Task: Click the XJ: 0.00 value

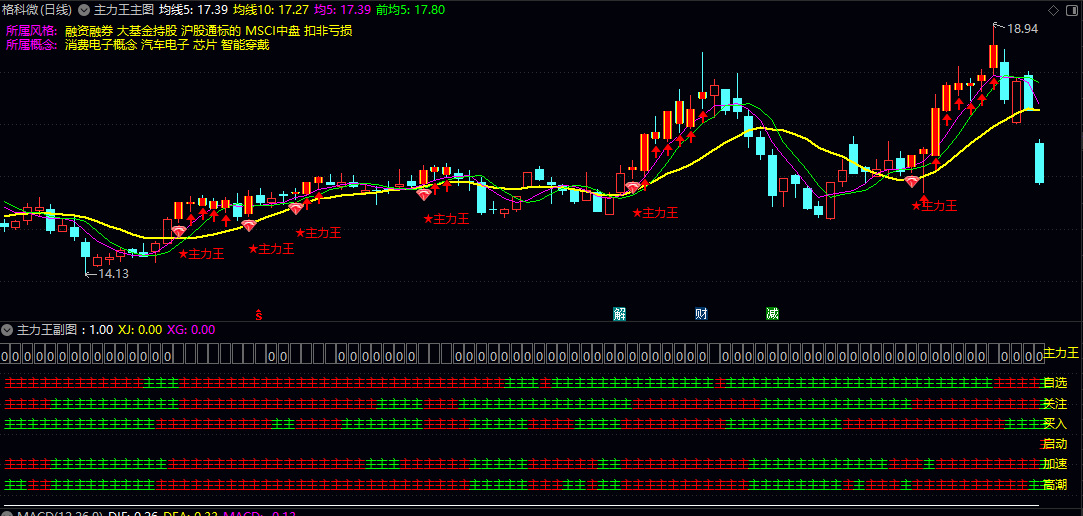Action: pos(140,329)
